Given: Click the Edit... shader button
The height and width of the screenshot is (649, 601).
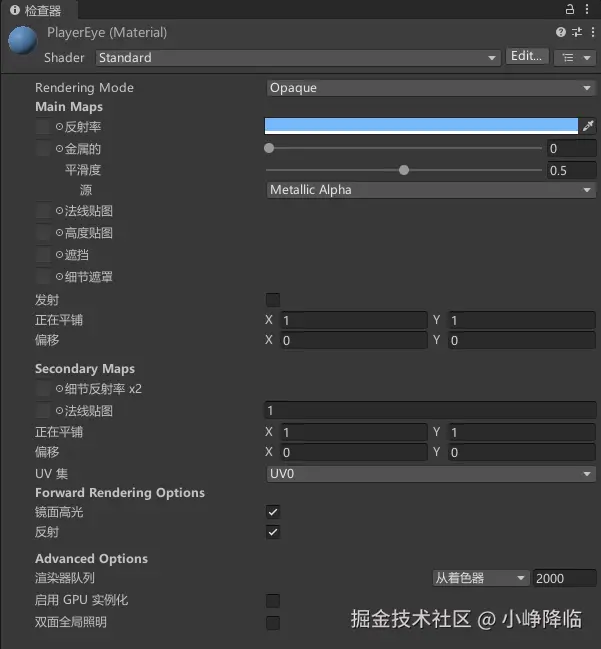Looking at the screenshot, I should (526, 56).
